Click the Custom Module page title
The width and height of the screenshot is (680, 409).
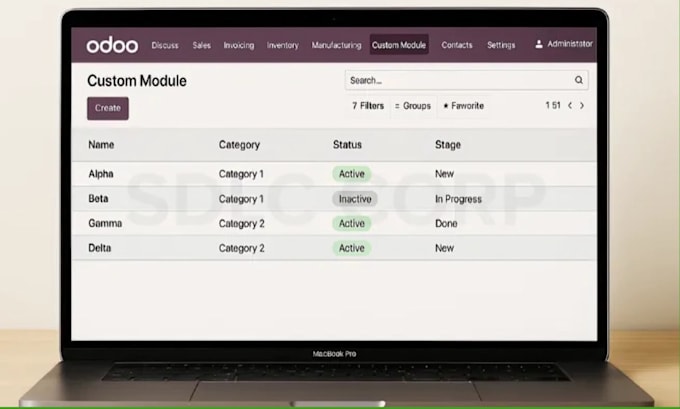tap(137, 81)
